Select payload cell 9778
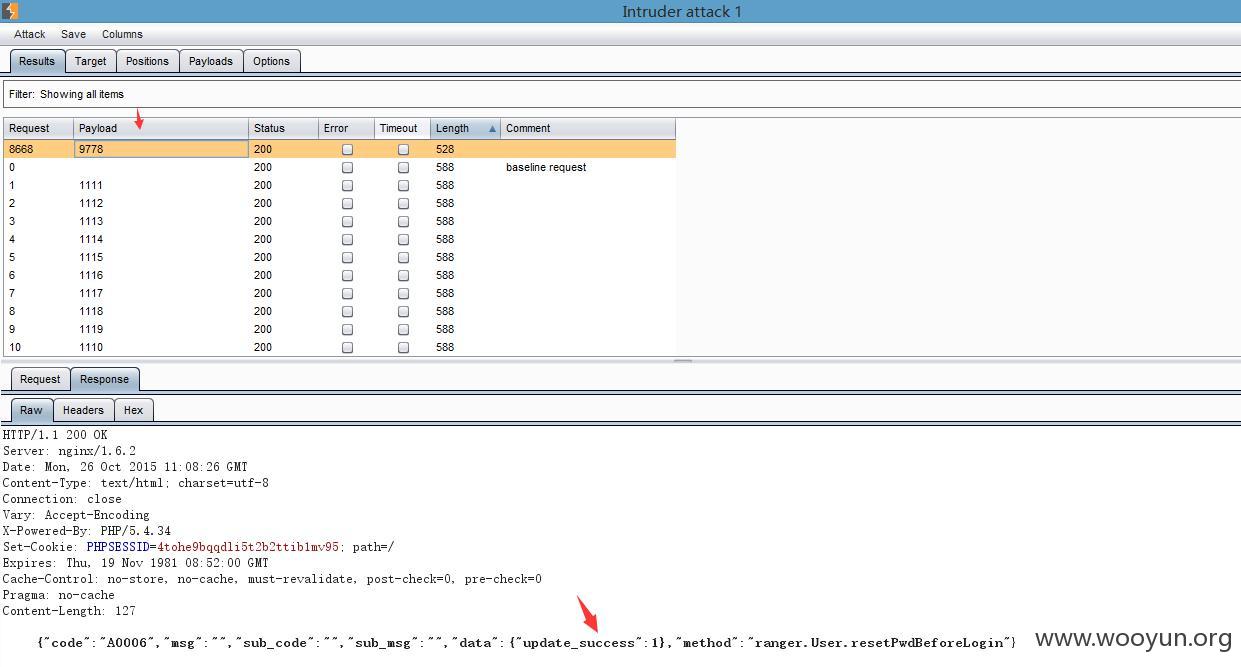The image size is (1241, 667). (161, 149)
